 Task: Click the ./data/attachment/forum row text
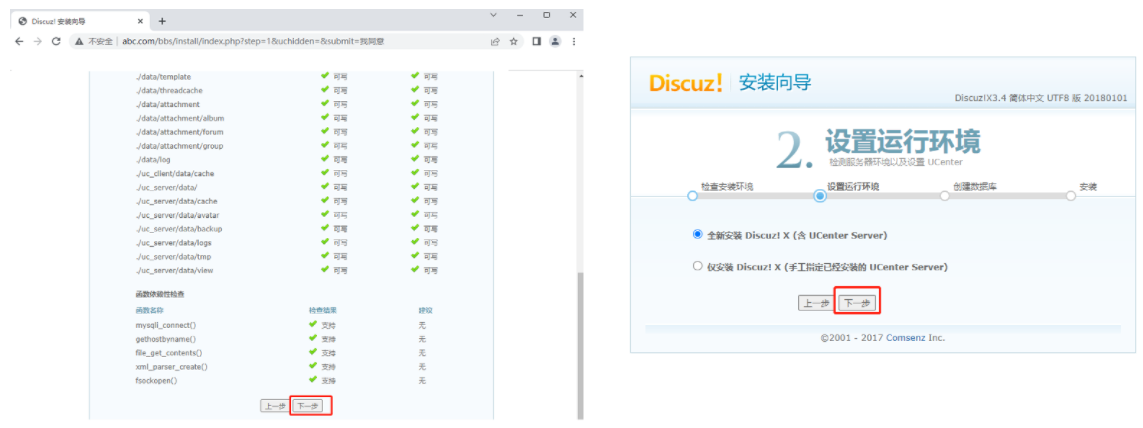[179, 132]
